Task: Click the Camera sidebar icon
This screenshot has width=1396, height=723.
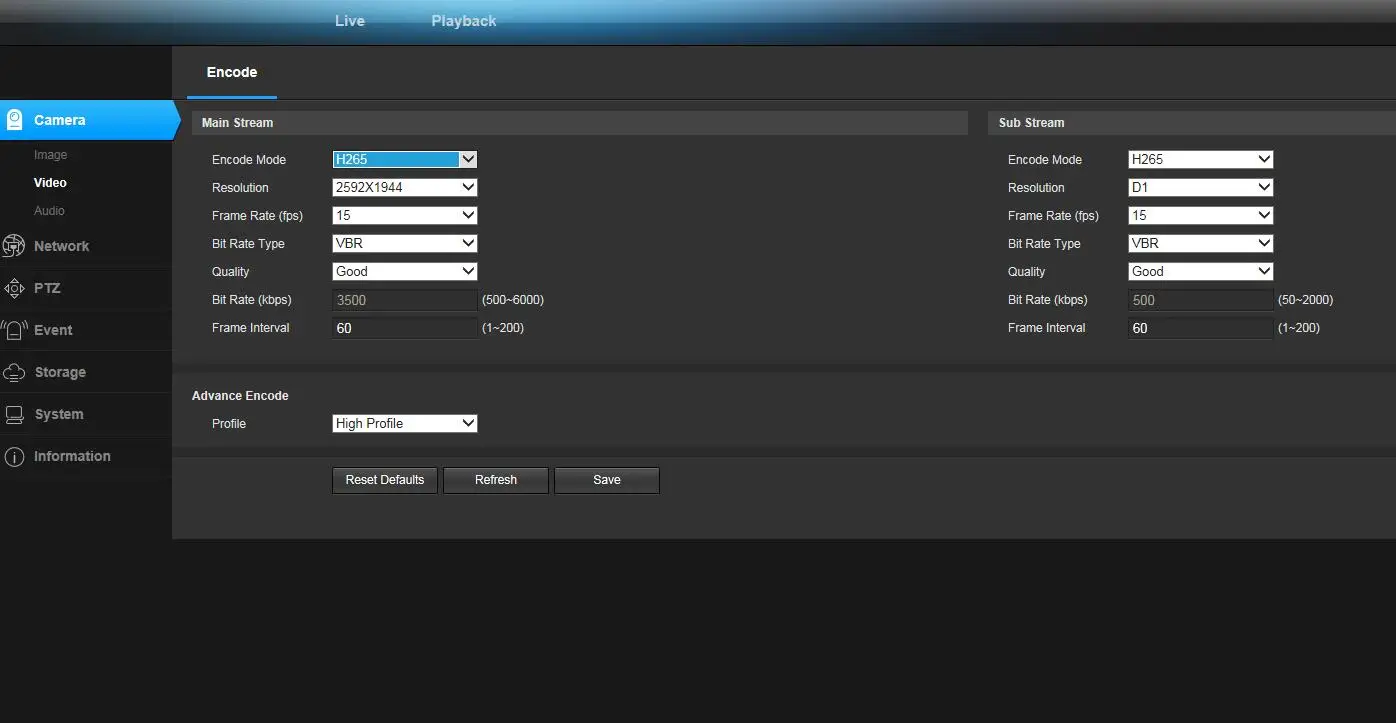Action: point(14,120)
